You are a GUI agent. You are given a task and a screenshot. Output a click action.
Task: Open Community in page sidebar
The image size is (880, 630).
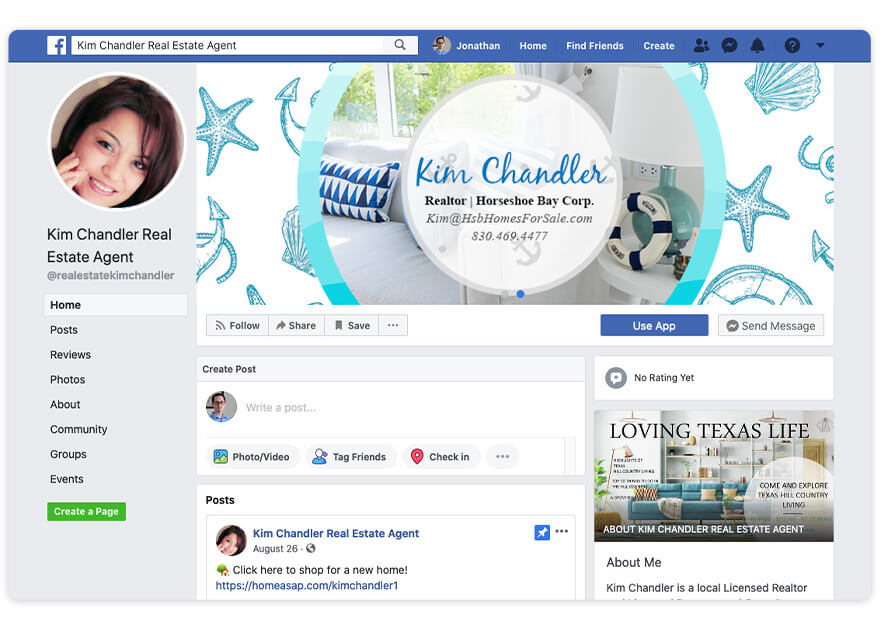click(79, 429)
